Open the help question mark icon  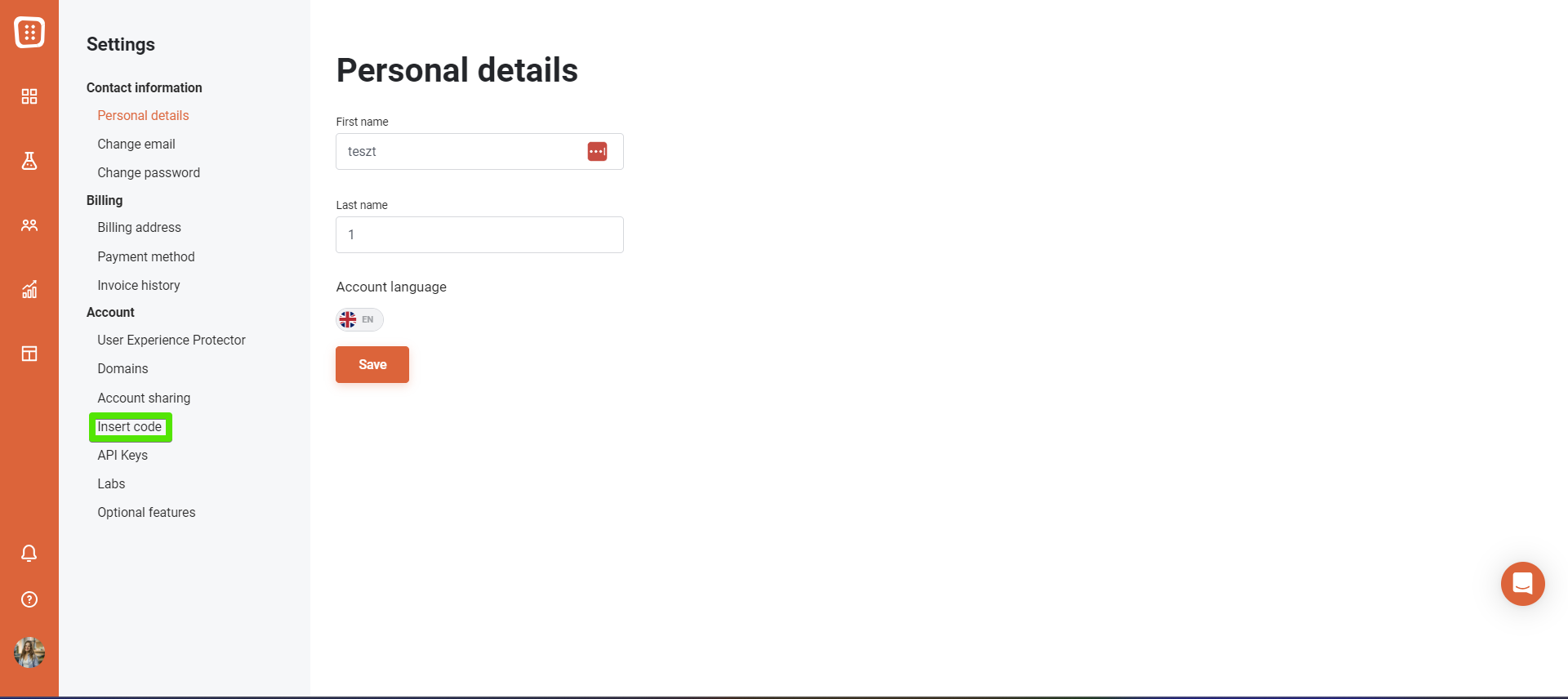tap(29, 599)
